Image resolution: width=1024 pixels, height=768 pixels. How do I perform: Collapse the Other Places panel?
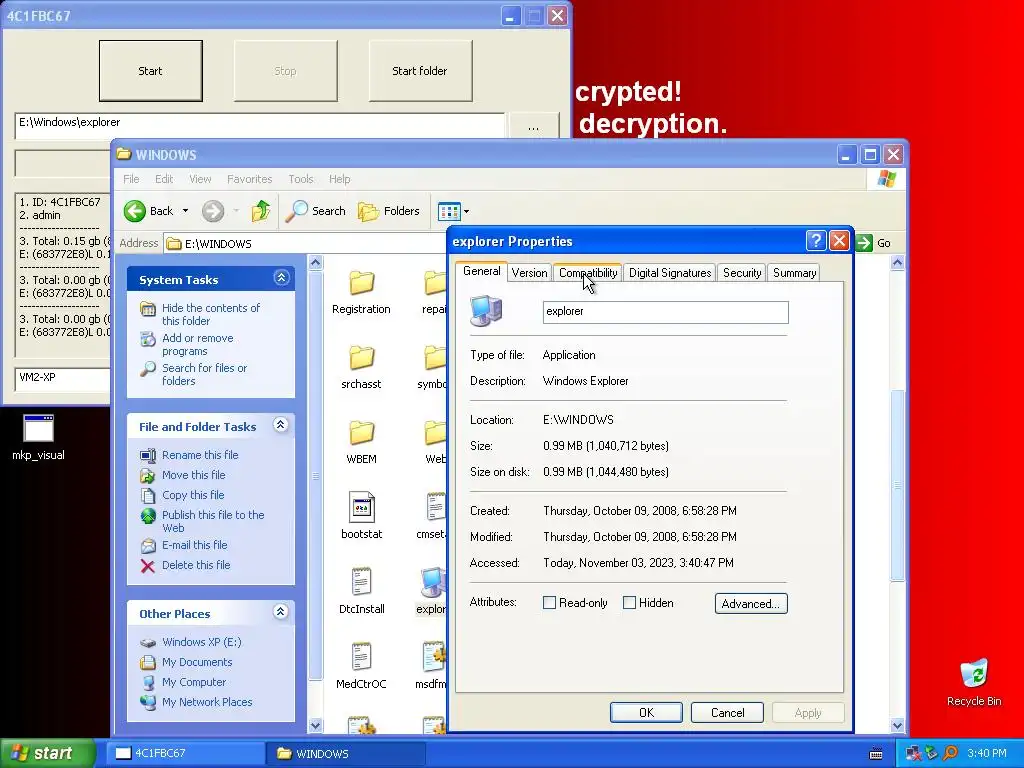coord(281,612)
